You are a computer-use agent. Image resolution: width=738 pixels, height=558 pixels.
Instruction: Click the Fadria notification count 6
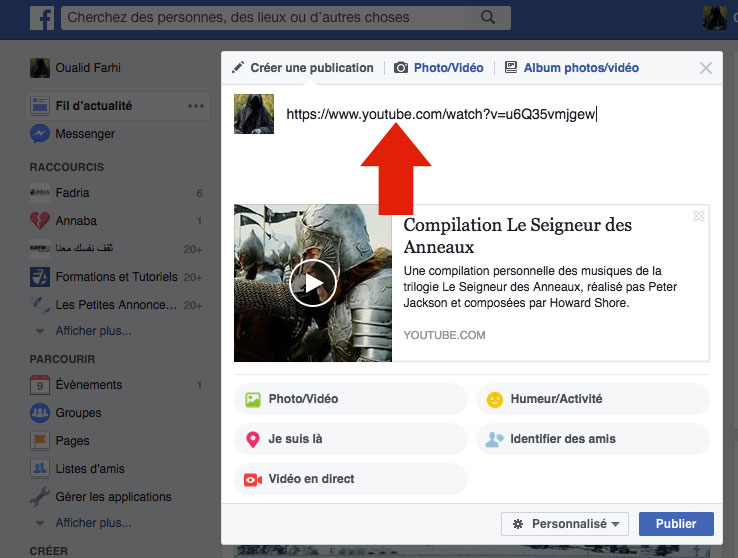pyautogui.click(x=199, y=193)
